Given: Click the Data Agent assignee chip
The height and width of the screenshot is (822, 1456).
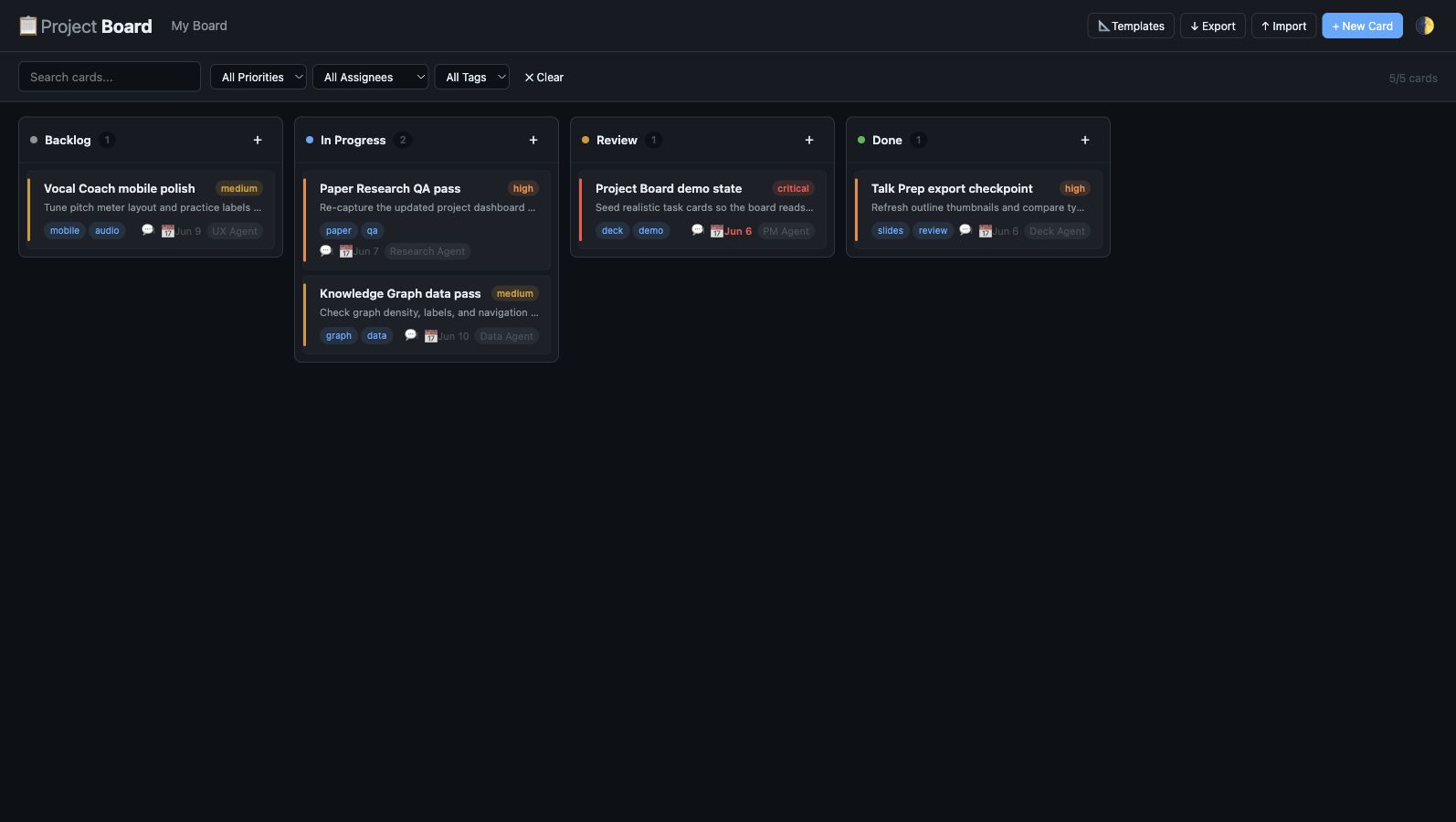Looking at the screenshot, I should (x=507, y=336).
